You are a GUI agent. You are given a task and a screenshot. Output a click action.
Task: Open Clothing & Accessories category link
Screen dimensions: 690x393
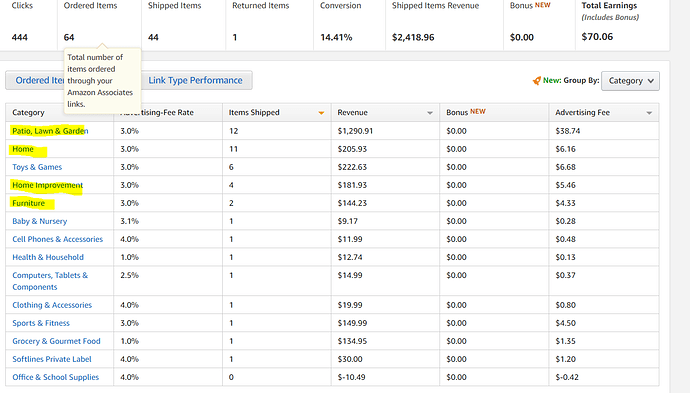pos(52,305)
